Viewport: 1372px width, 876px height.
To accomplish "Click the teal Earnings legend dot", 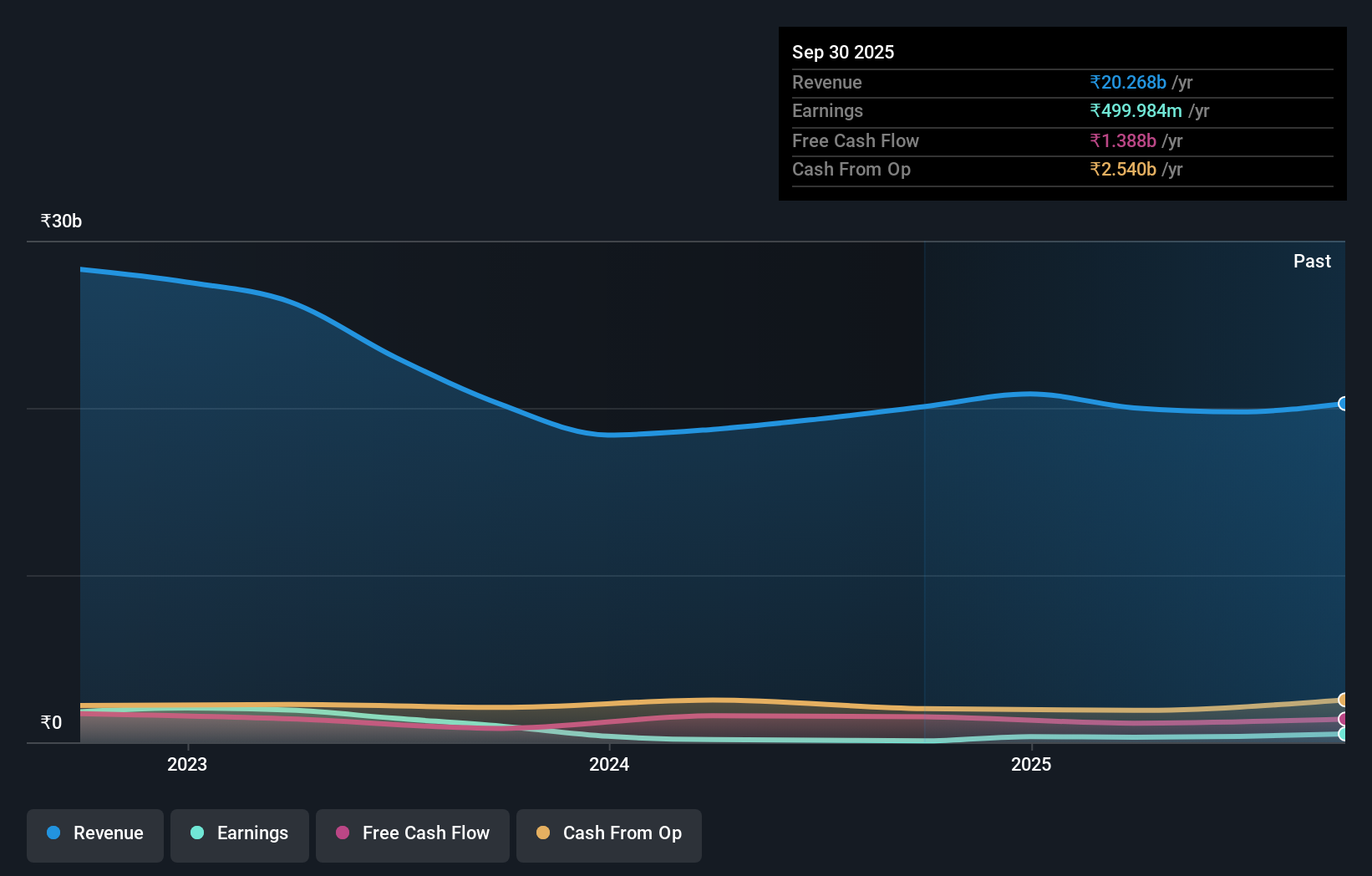I will click(197, 833).
